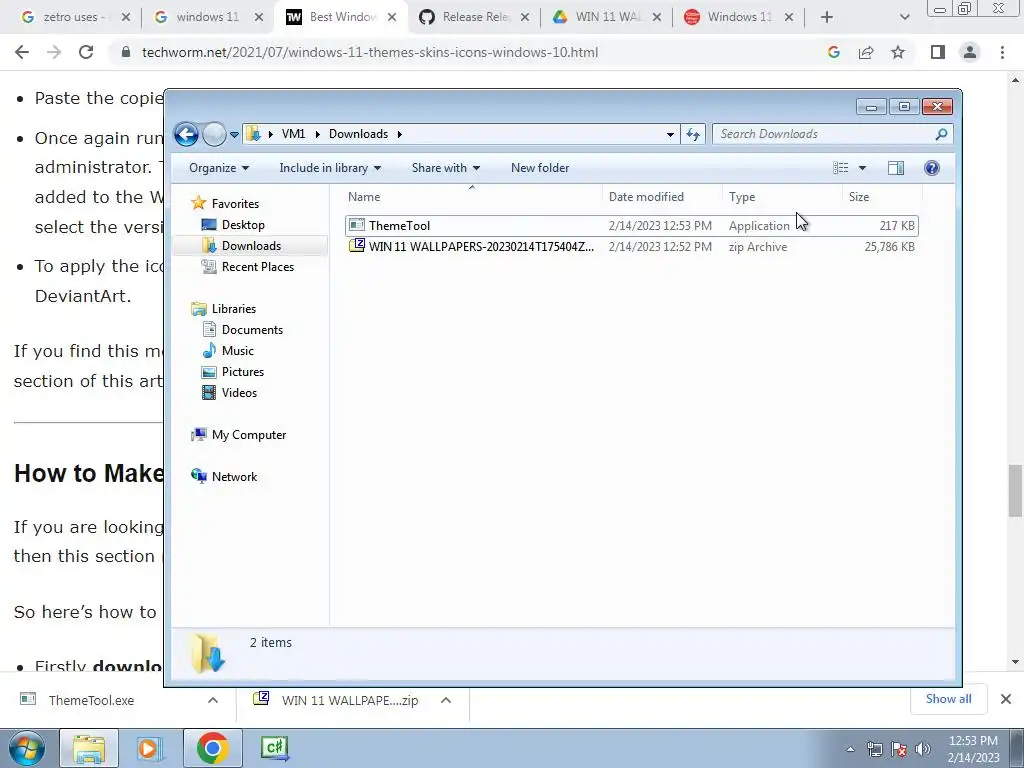The width and height of the screenshot is (1024, 768).
Task: Select Libraries node
Action: [234, 309]
